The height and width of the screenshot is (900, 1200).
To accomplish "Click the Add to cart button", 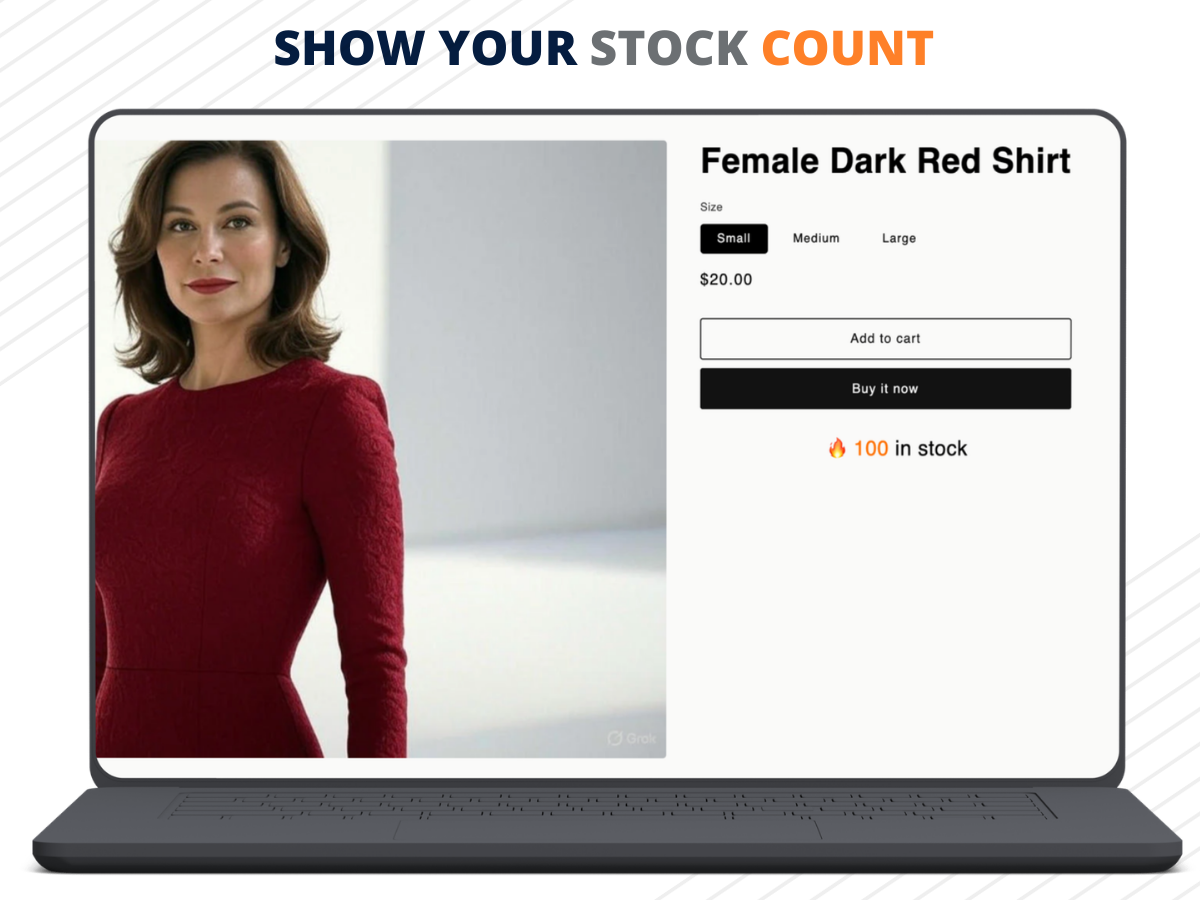I will (x=885, y=339).
